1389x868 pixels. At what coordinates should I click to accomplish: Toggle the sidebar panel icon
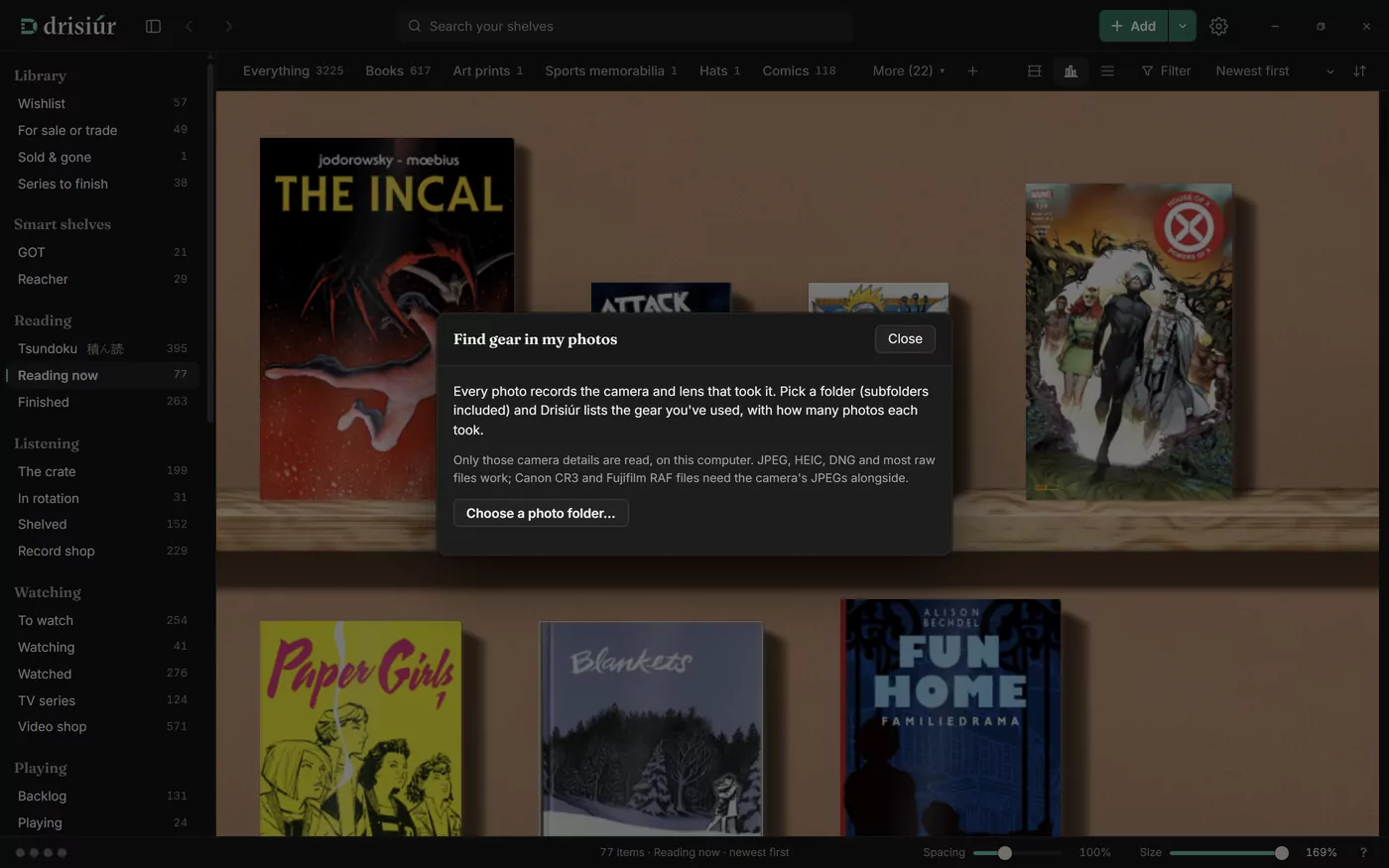[x=153, y=27]
